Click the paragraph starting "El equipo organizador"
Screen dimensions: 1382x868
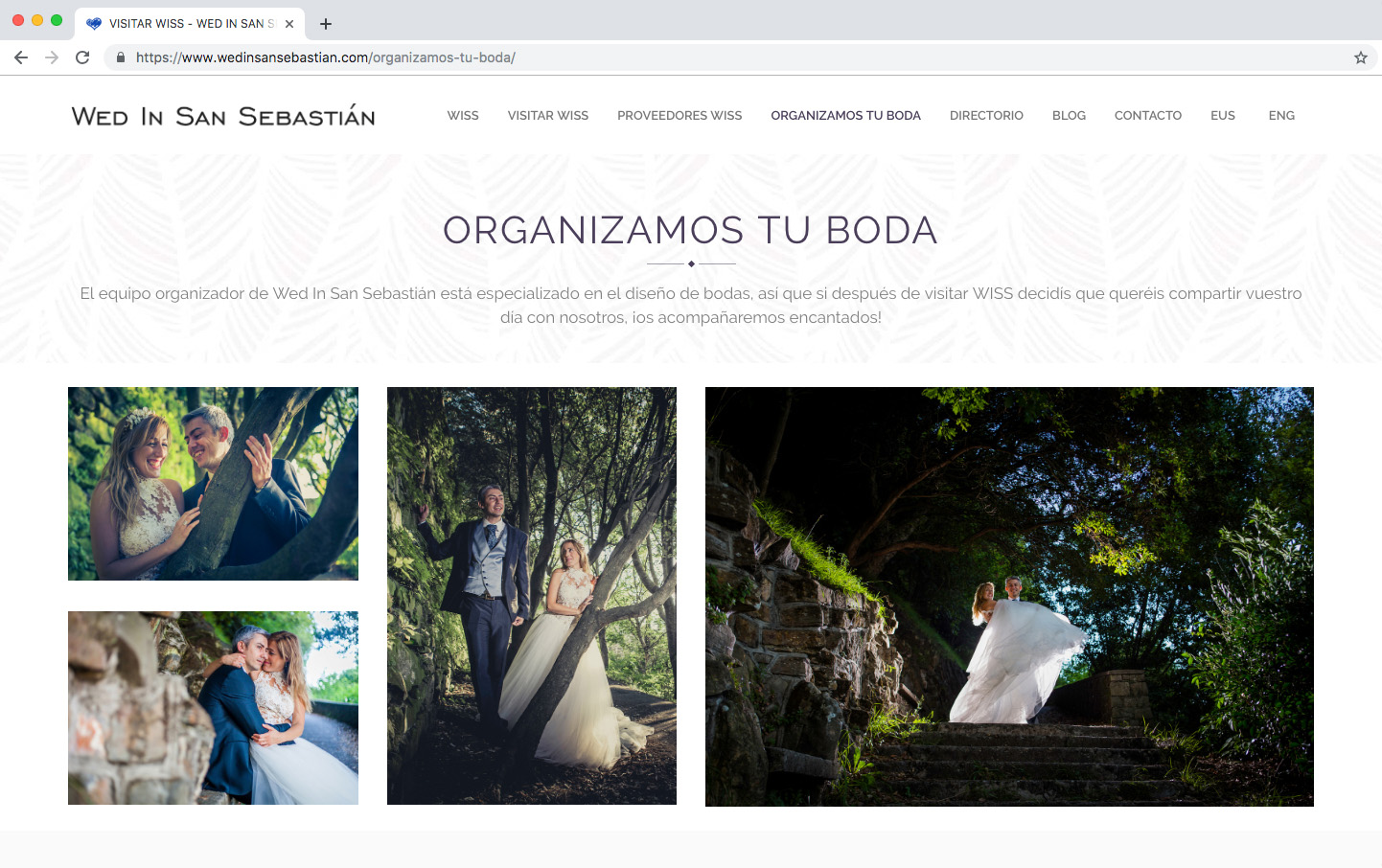(690, 306)
